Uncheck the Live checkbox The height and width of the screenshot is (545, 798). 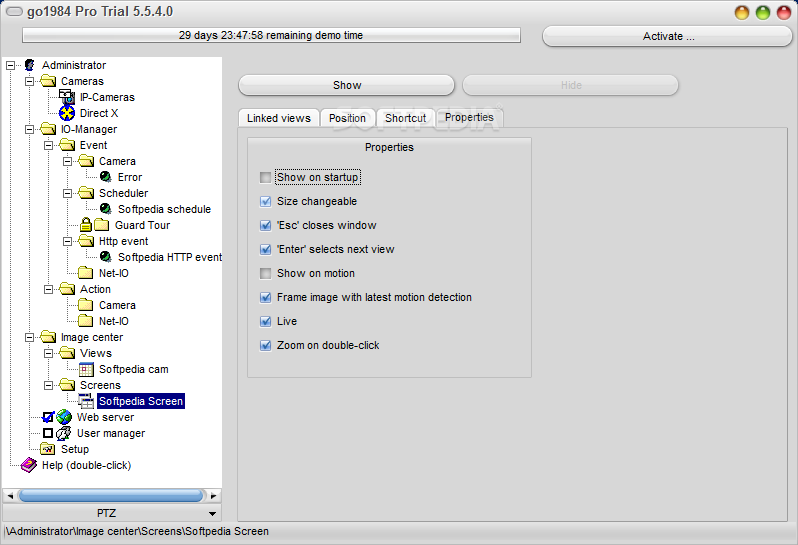tap(265, 321)
